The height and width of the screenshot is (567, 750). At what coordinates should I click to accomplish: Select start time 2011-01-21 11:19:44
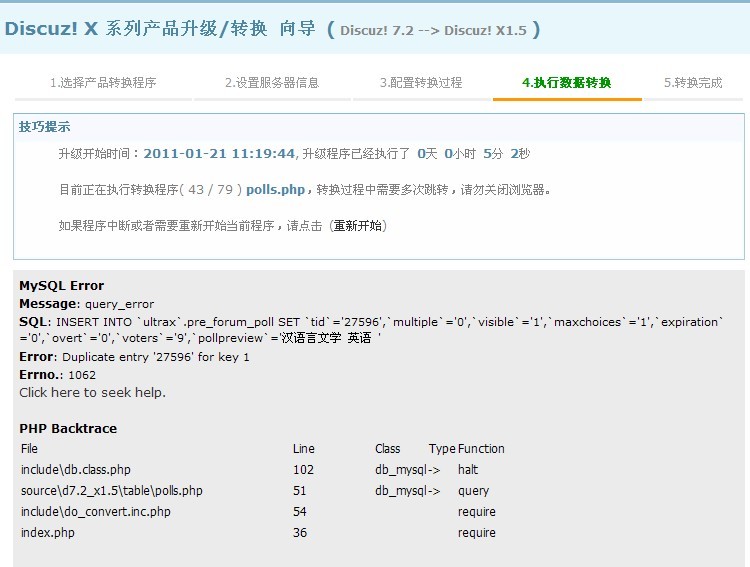(x=219, y=154)
